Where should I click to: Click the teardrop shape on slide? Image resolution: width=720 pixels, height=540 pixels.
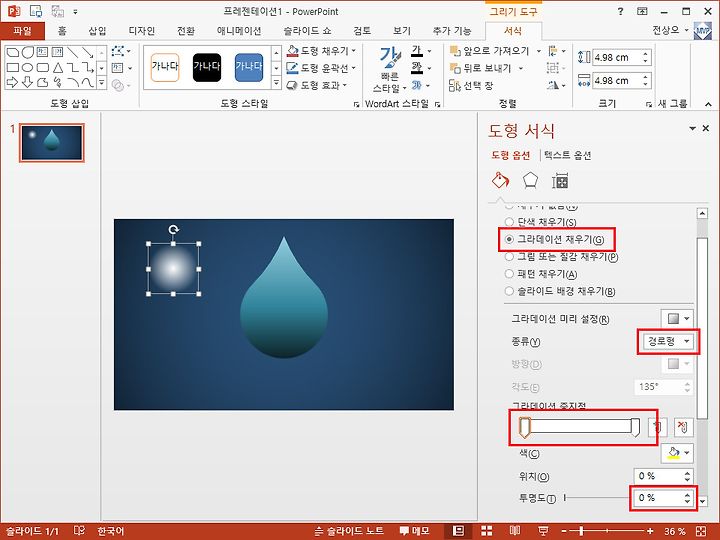click(x=284, y=303)
